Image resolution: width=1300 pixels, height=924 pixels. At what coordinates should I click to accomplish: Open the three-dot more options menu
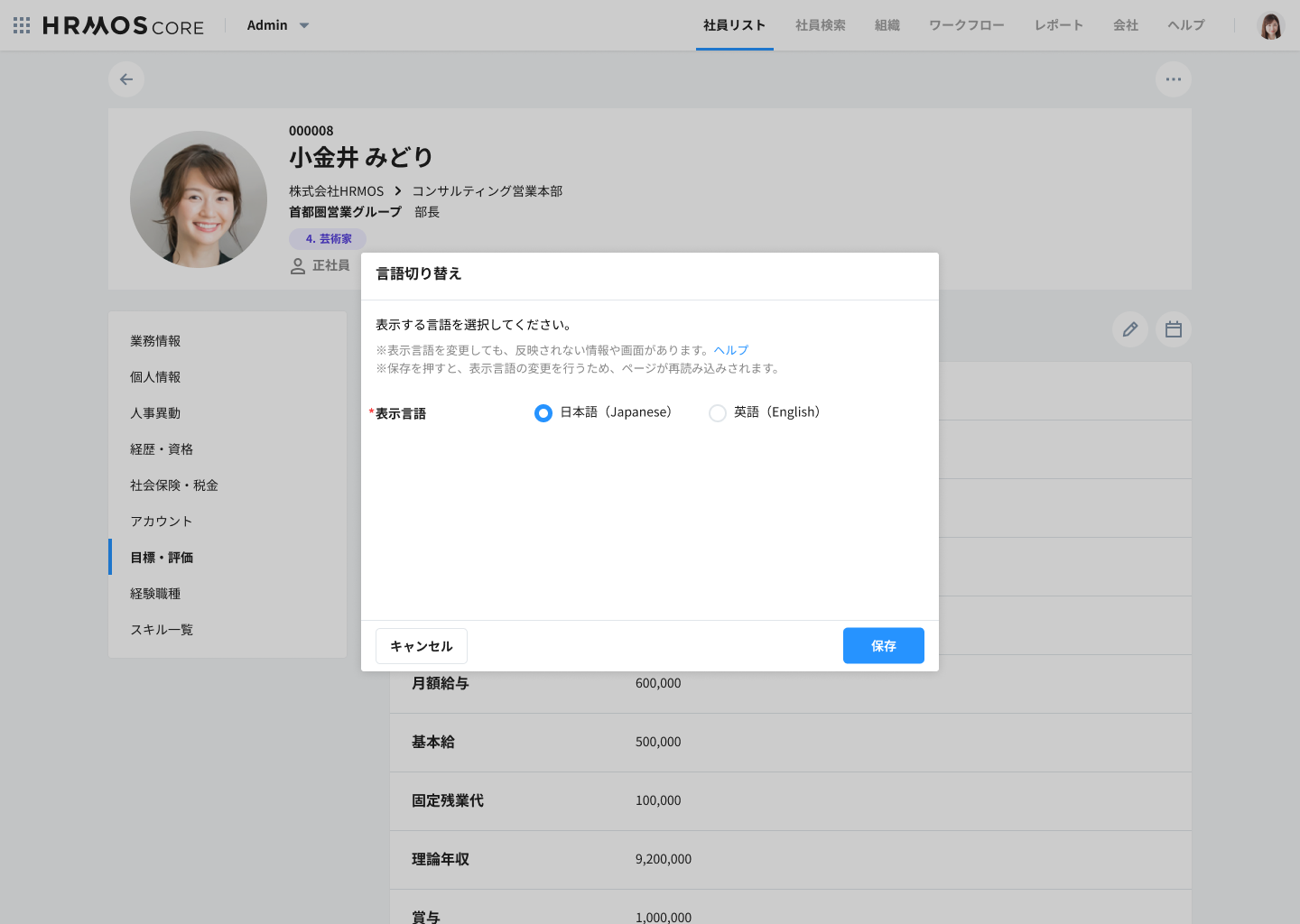(x=1173, y=79)
